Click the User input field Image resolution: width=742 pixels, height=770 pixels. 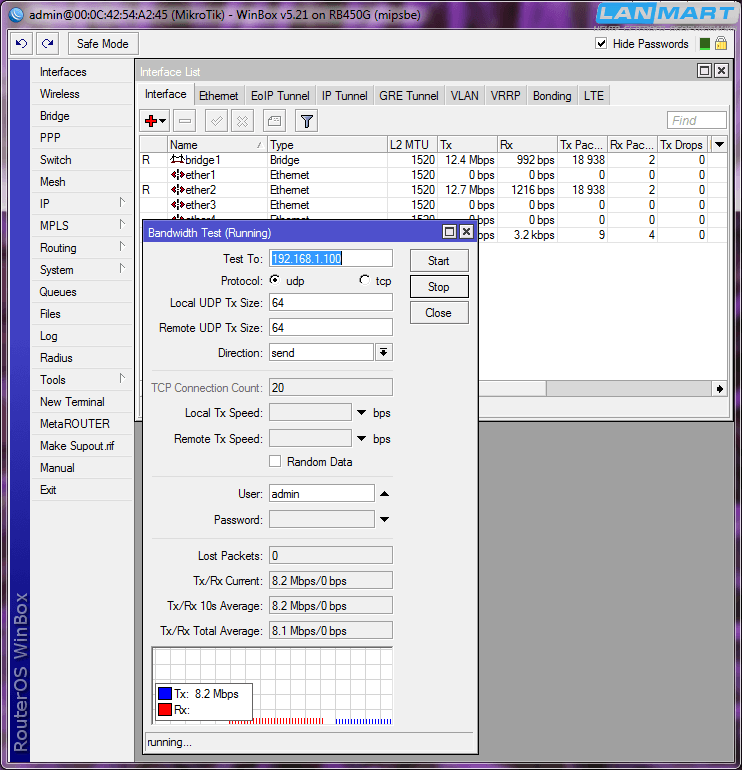[x=322, y=494]
